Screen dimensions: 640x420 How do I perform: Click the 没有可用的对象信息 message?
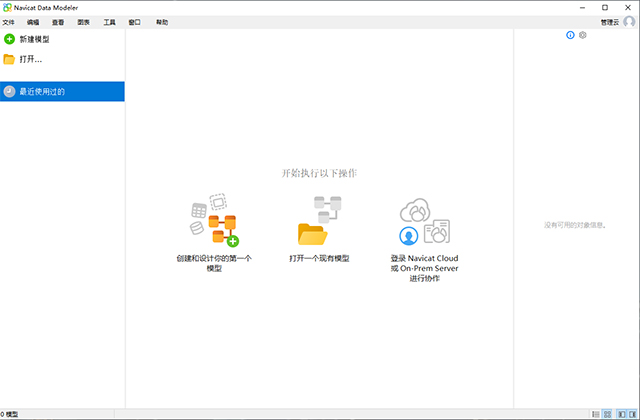575,225
